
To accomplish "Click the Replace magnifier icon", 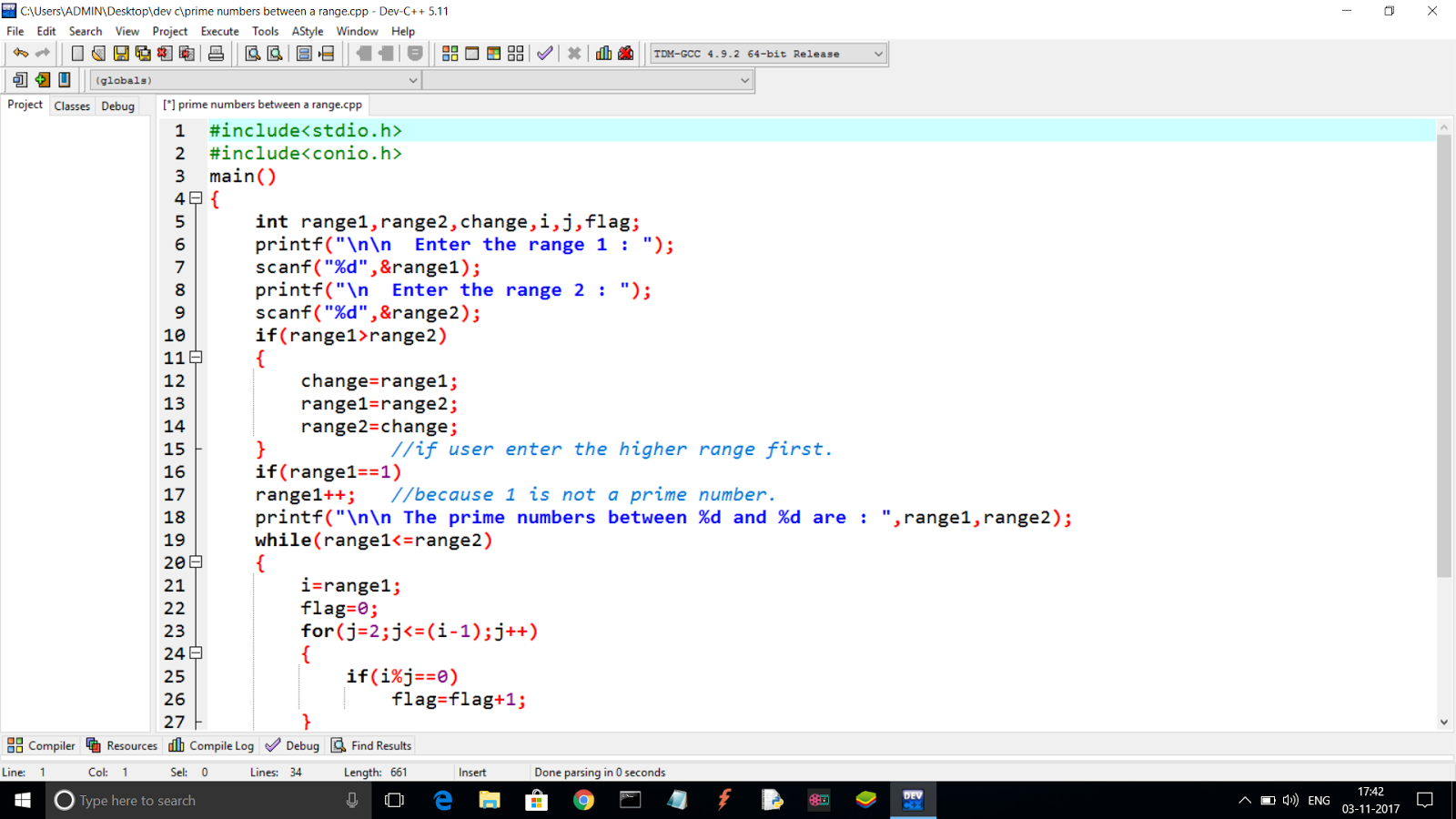I will [x=274, y=53].
